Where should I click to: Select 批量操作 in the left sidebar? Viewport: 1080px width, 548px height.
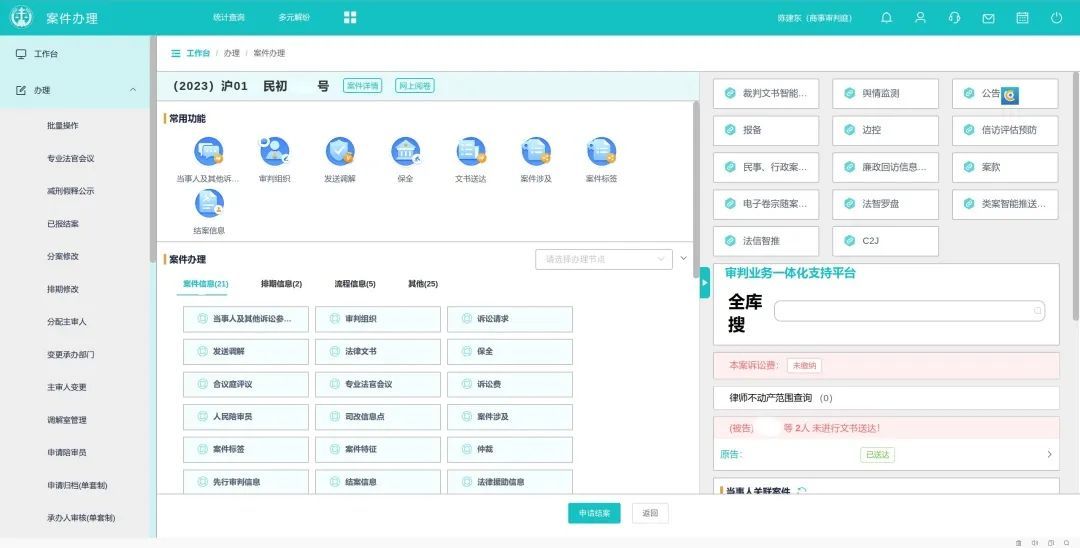pos(63,126)
